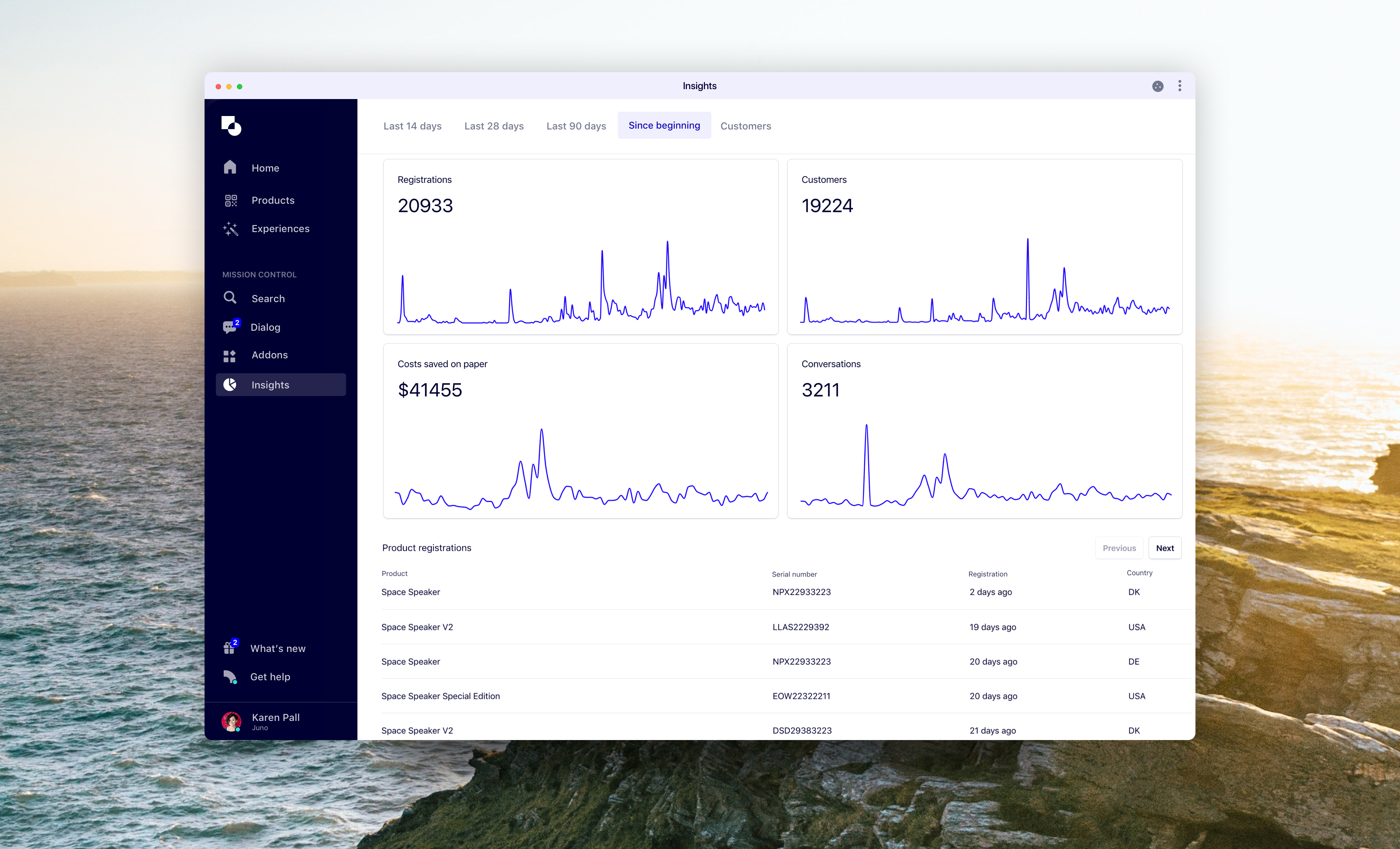
Task: Select the Last 28 days tab
Action: [494, 126]
